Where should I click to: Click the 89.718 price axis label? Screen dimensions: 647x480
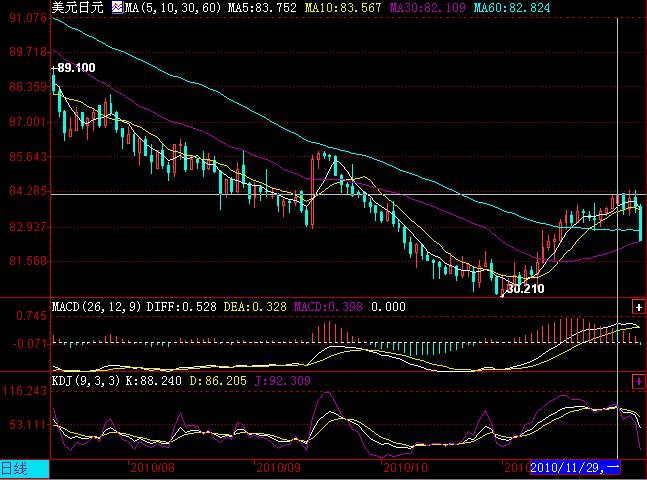pyautogui.click(x=28, y=52)
